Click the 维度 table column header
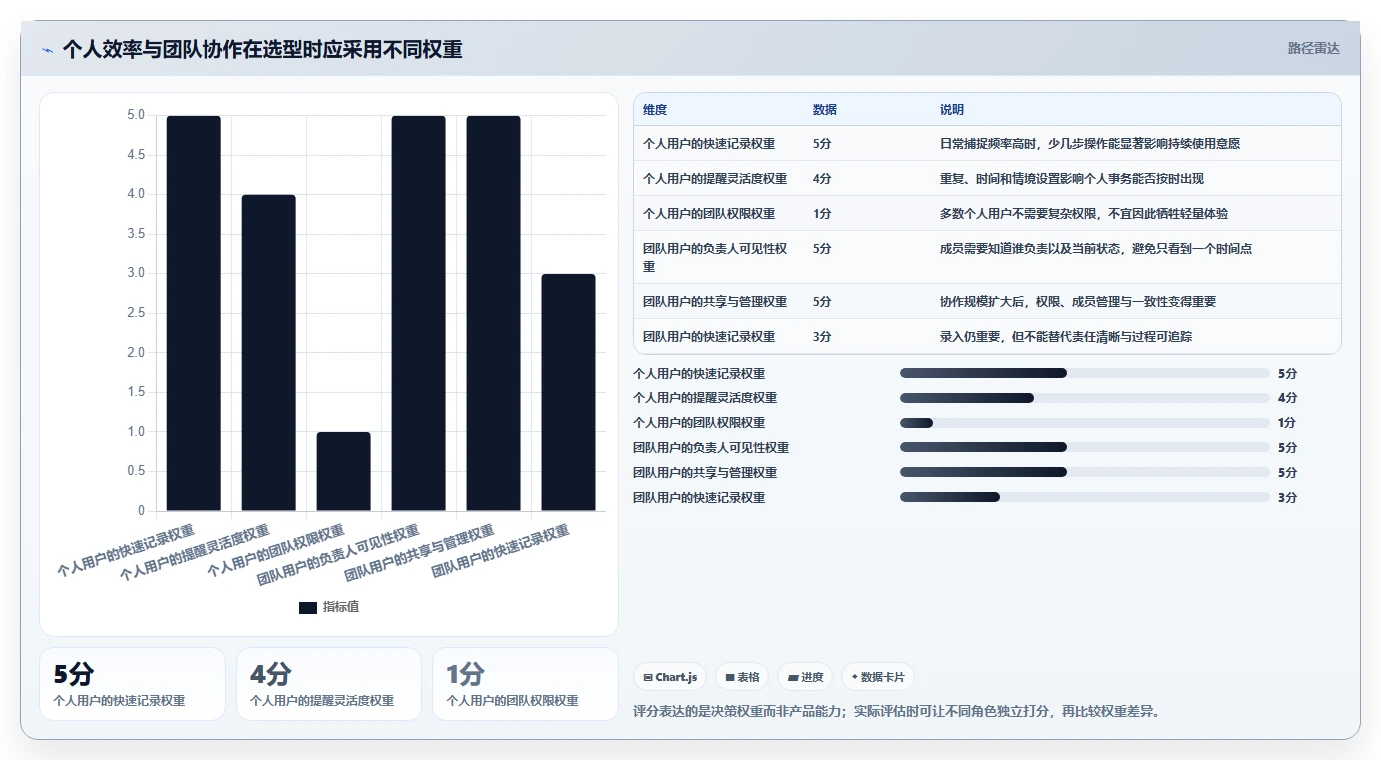This screenshot has width=1381, height=760. pos(655,110)
